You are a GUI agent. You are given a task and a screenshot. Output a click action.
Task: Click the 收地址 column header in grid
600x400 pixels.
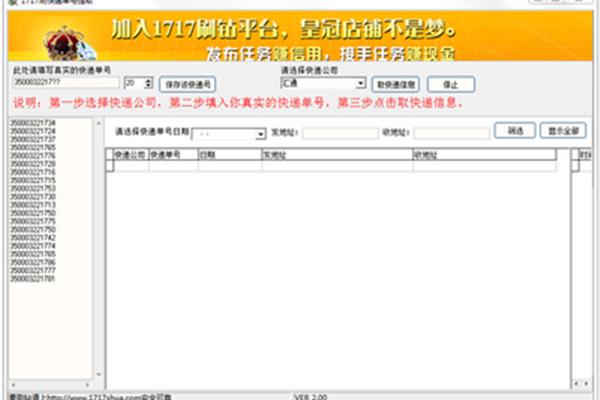click(x=484, y=155)
